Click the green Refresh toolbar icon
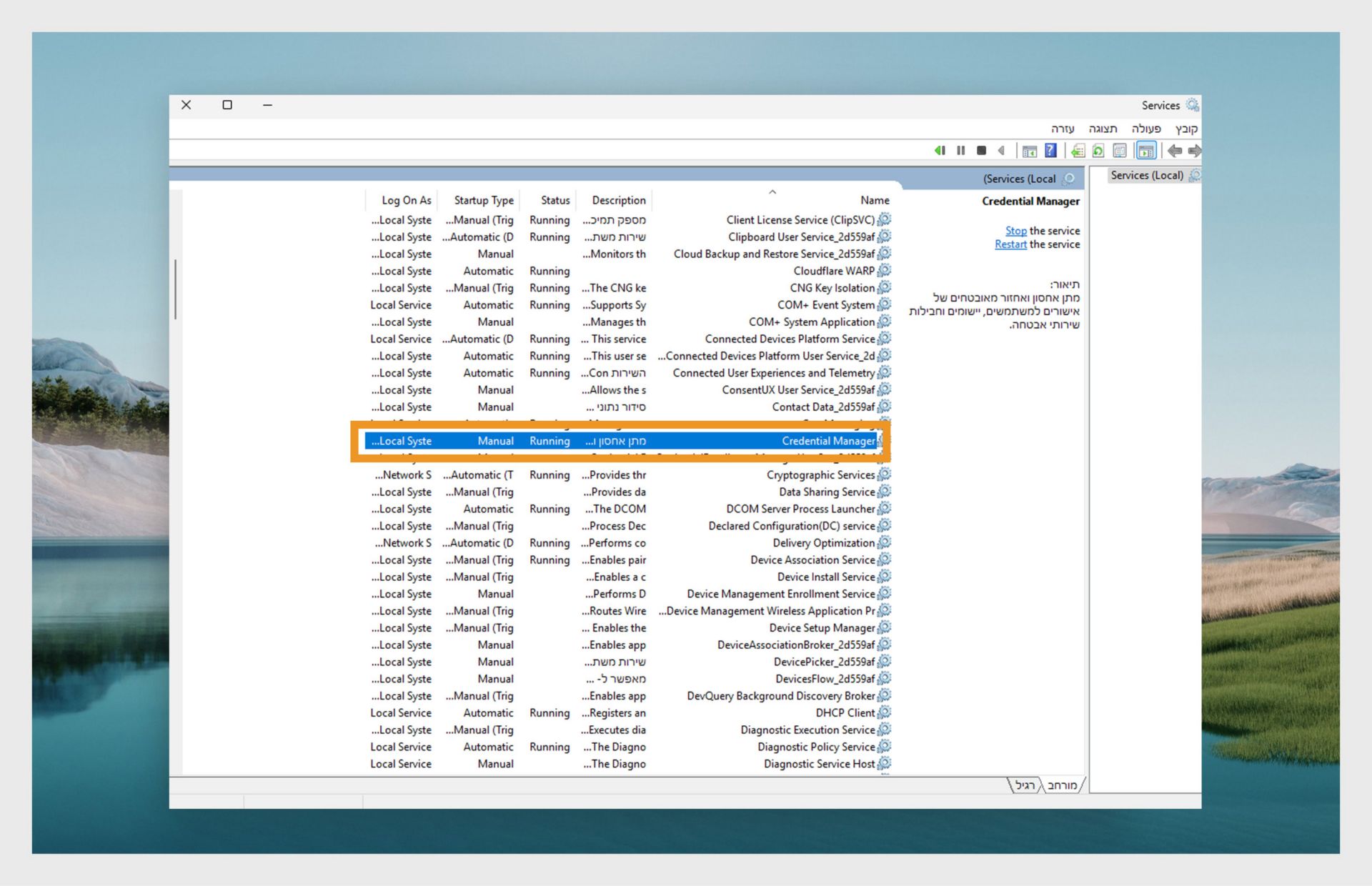Screen dimensions: 1372x886 1098,151
